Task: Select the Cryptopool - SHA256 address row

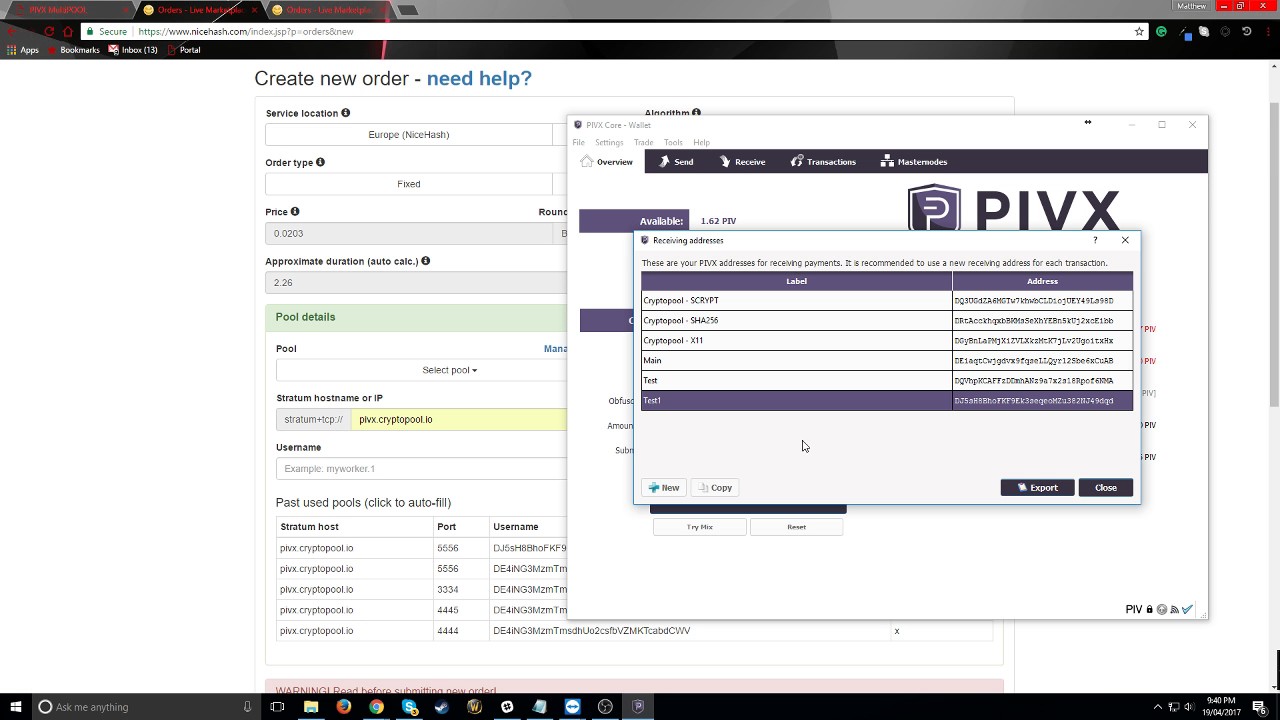Action: coord(887,320)
